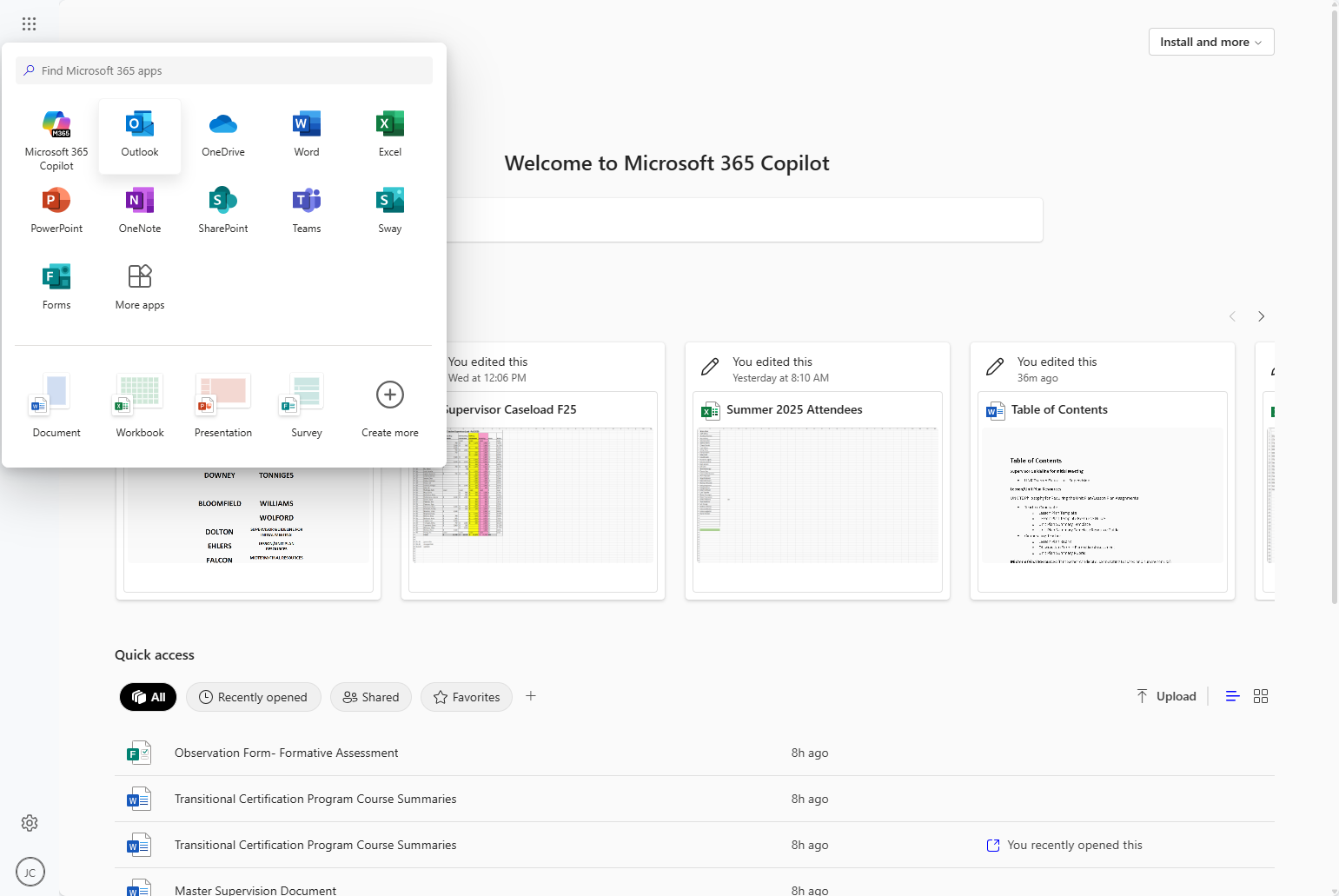Viewport: 1339px width, 896px height.
Task: Open Settings gear icon
Action: click(30, 823)
